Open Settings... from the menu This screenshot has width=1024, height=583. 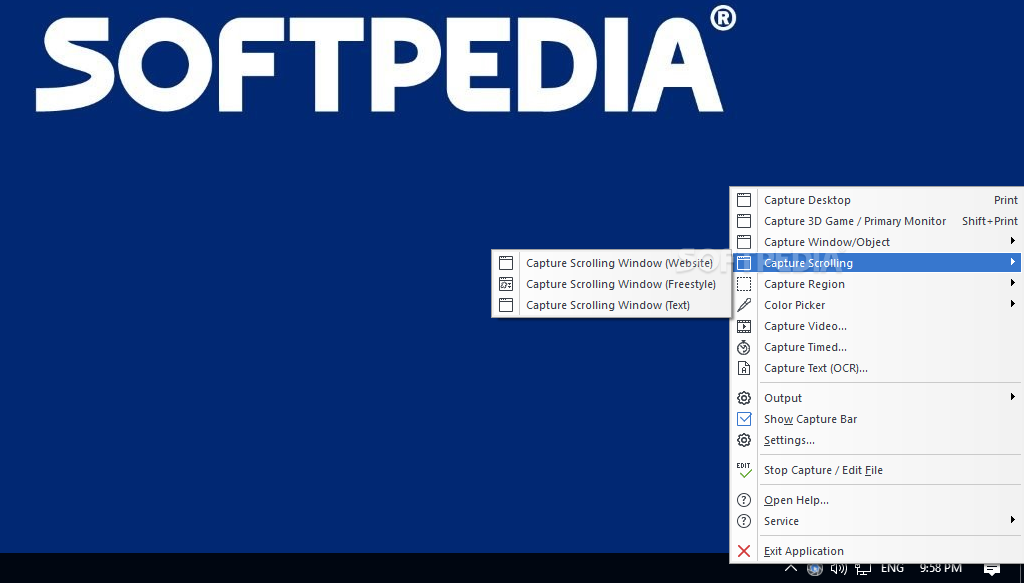pos(876,440)
